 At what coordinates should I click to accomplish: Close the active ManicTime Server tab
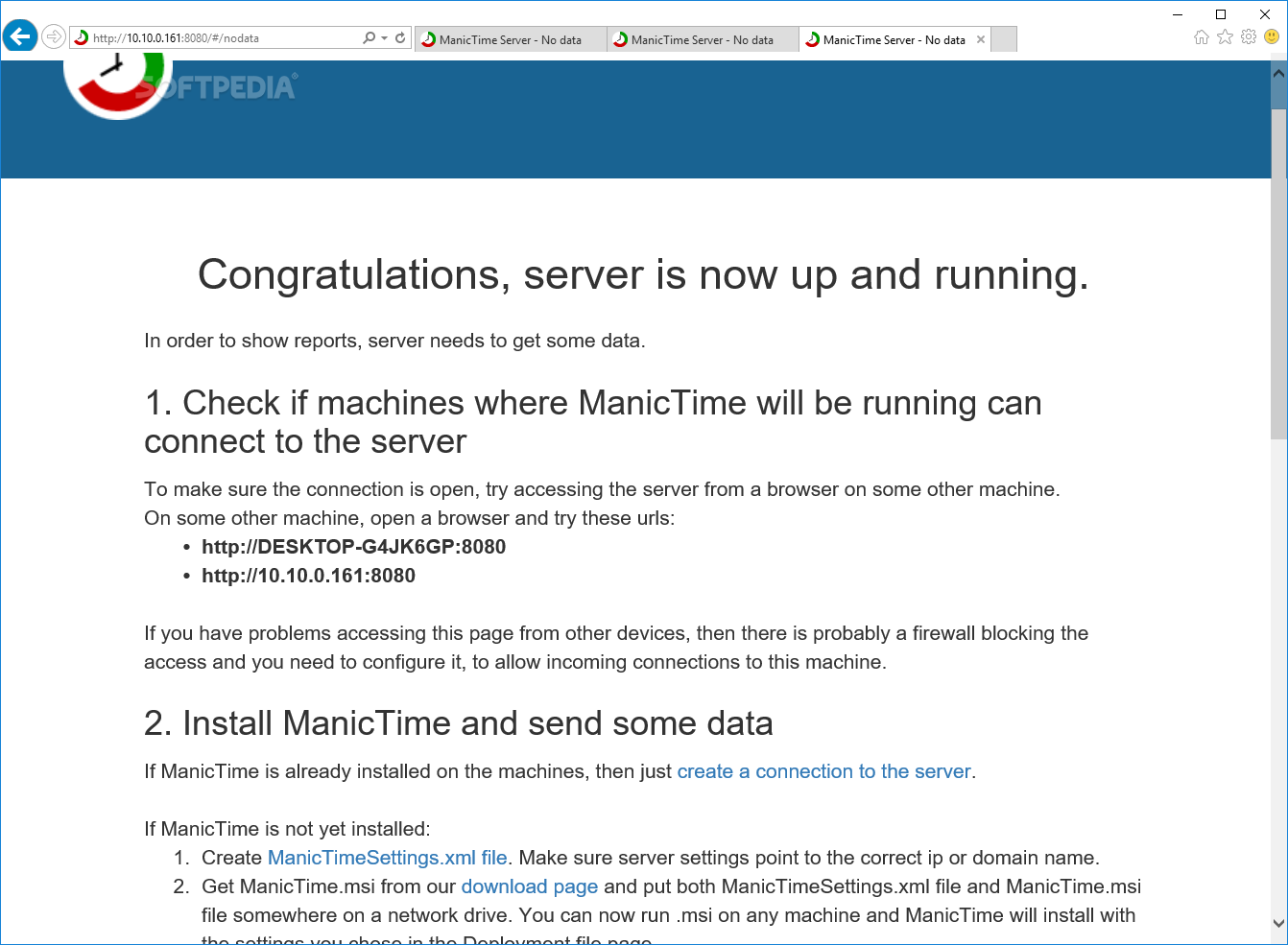click(x=981, y=39)
